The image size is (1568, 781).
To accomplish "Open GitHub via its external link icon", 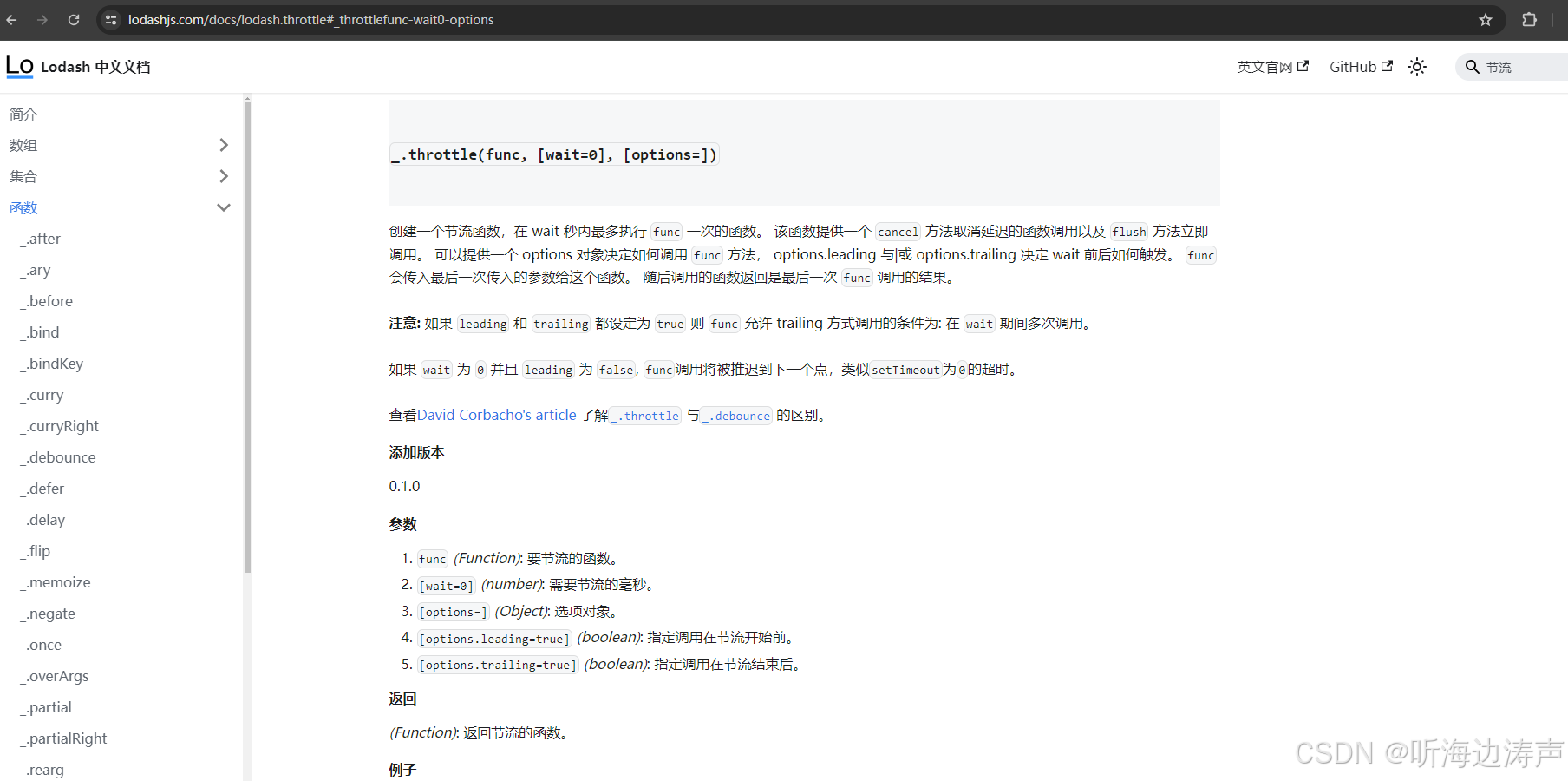I will pyautogui.click(x=1388, y=66).
